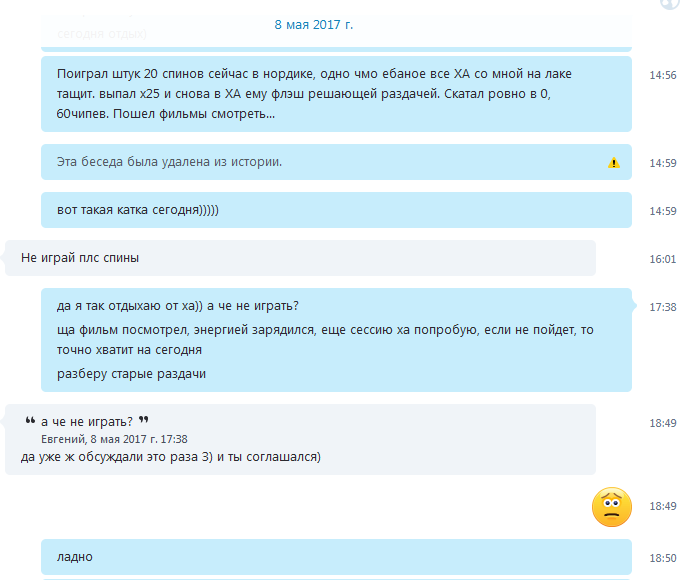Open quoted text а че не играть?
Image resolution: width=688 pixels, height=580 pixels.
pyautogui.click(x=86, y=422)
